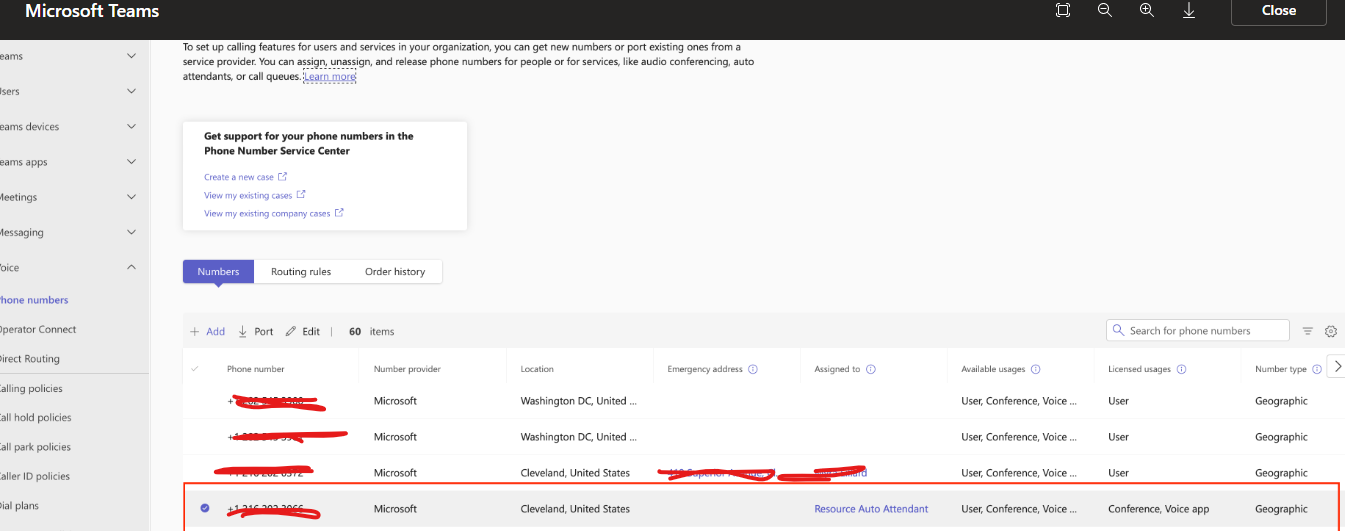Open Call hold policies in the sidebar
The image size is (1345, 531).
click(35, 418)
